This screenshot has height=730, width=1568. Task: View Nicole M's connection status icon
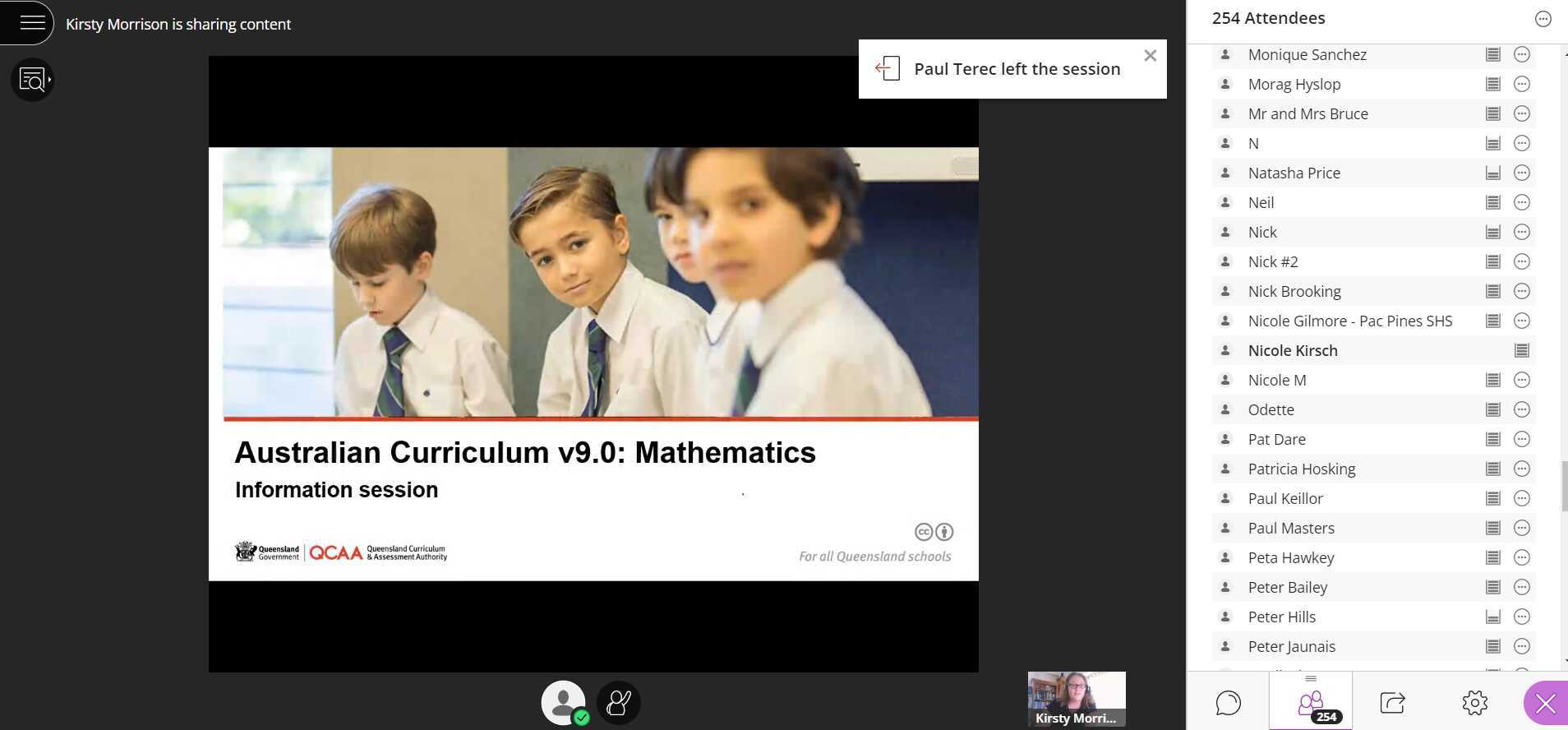(1493, 380)
